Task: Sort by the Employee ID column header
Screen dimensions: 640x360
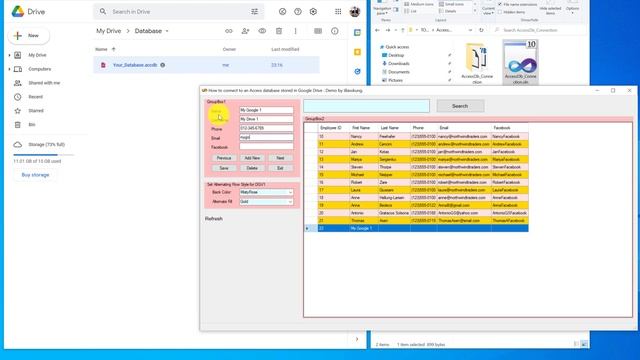Action: (x=333, y=128)
